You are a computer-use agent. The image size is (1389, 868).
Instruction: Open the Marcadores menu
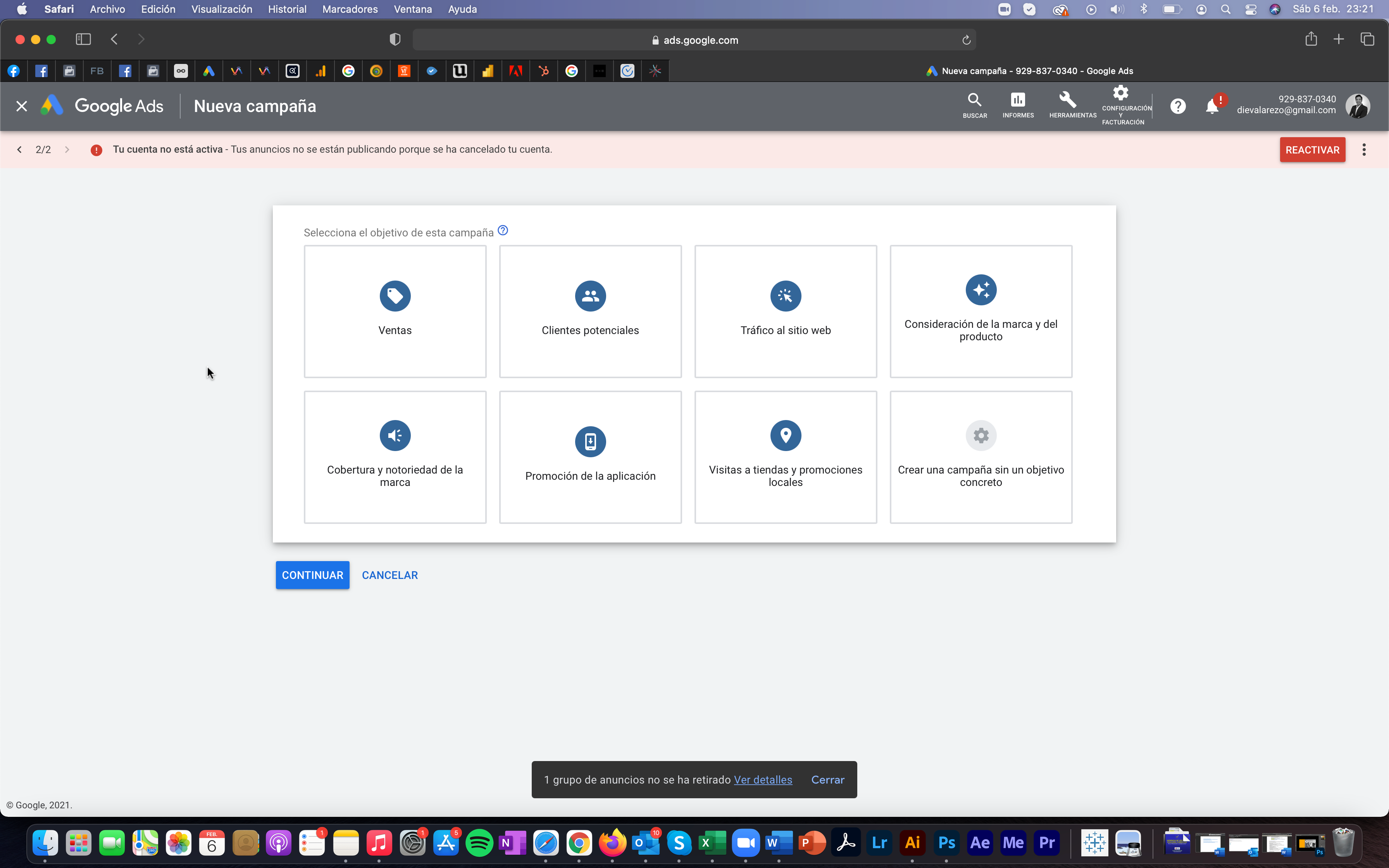tap(350, 9)
